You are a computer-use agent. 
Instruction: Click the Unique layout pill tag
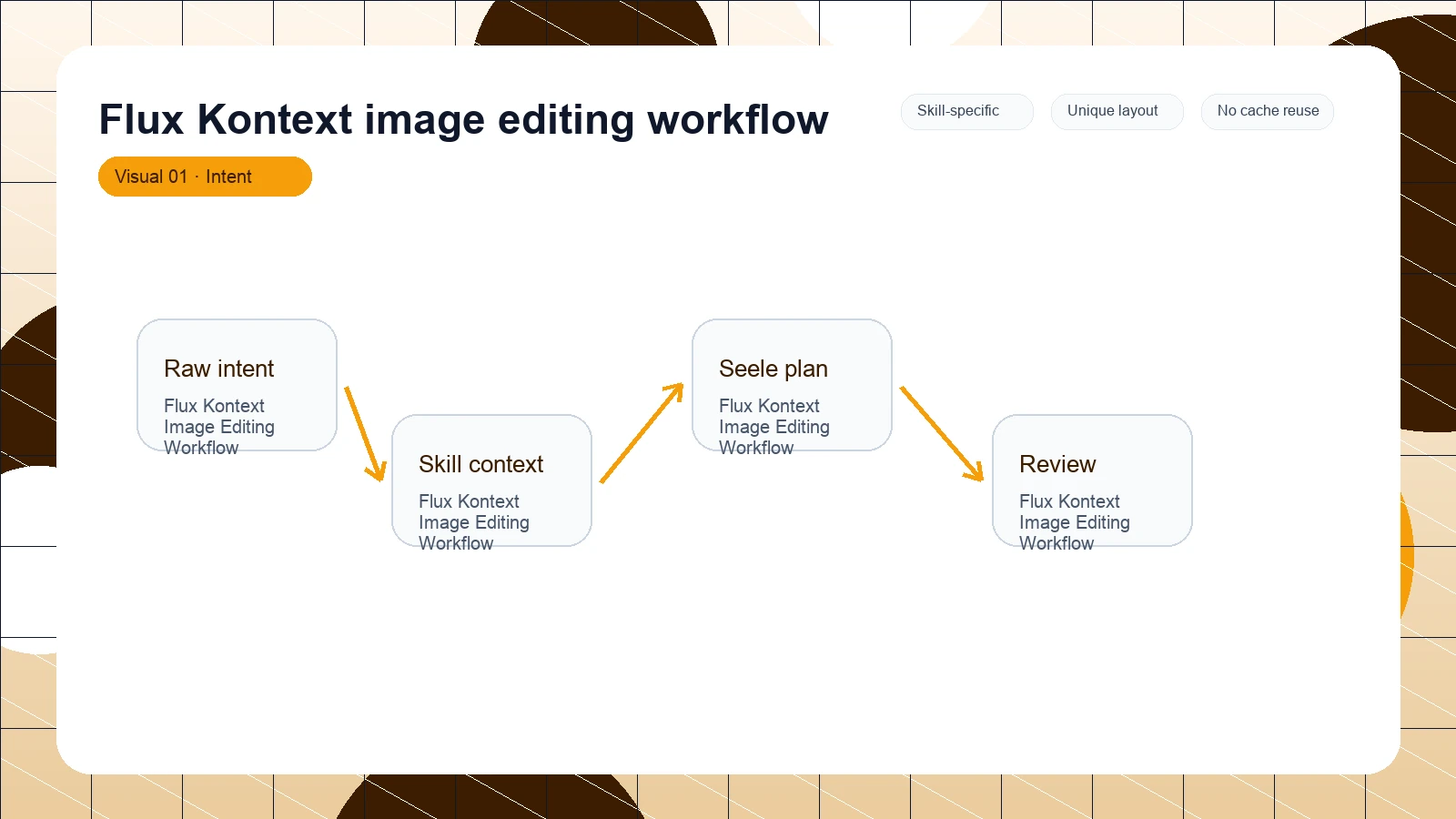[1117, 111]
